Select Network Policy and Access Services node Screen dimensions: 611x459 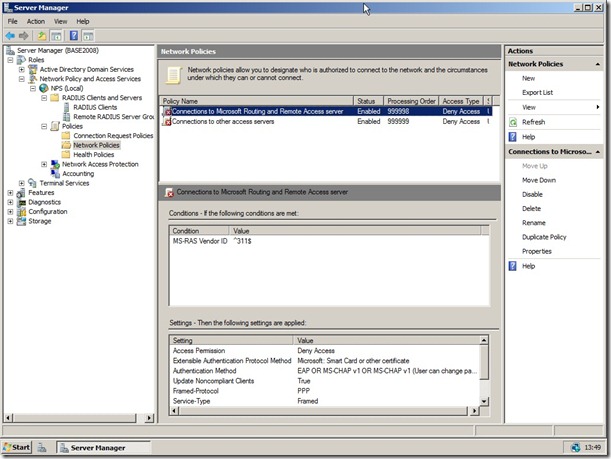[x=90, y=79]
